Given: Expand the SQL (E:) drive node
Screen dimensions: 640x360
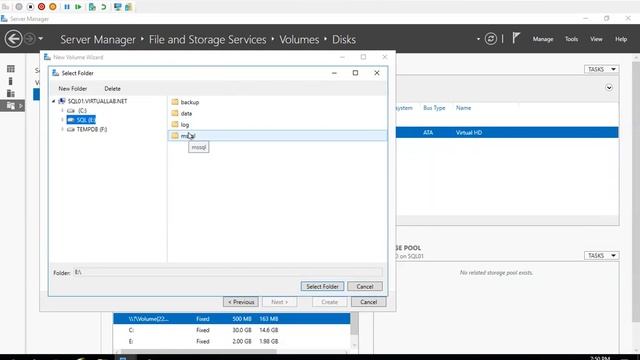Looking at the screenshot, I should pos(62,120).
